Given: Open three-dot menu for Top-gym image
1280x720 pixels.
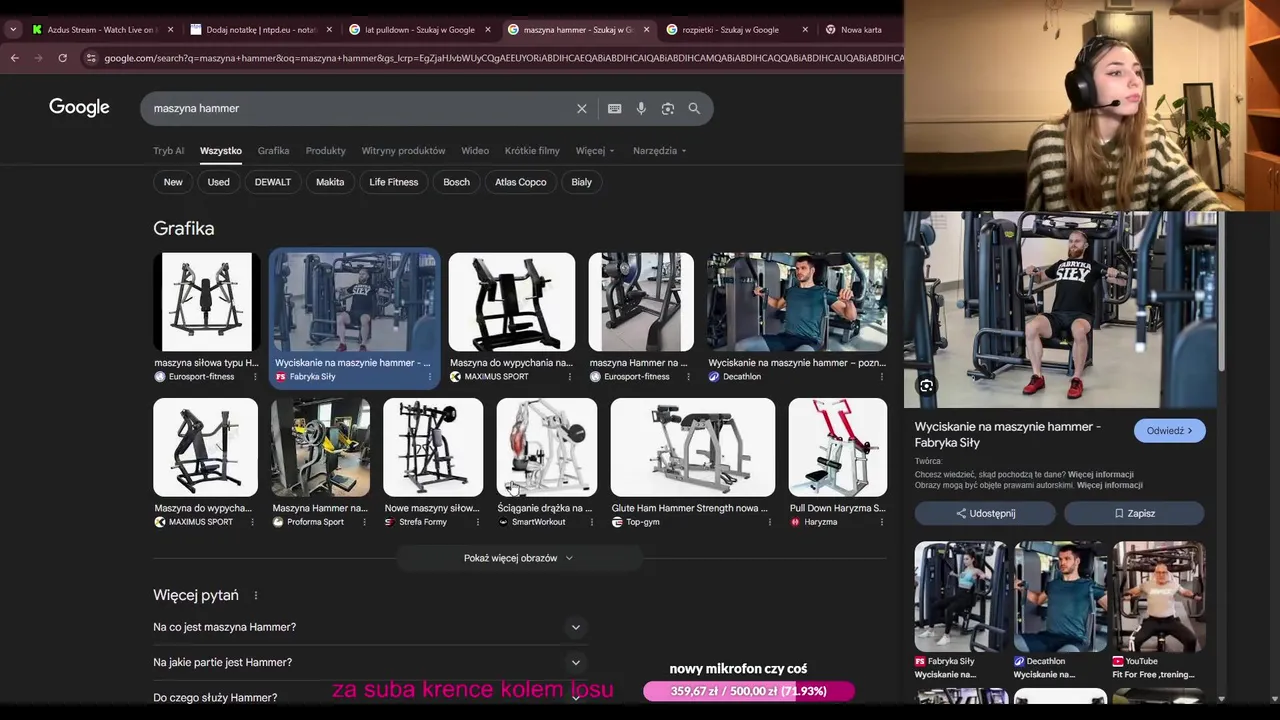Looking at the screenshot, I should pos(769,522).
